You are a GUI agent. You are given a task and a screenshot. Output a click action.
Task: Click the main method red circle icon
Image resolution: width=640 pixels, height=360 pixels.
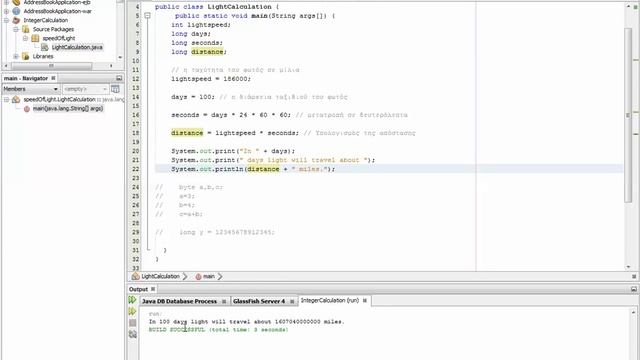[27, 109]
